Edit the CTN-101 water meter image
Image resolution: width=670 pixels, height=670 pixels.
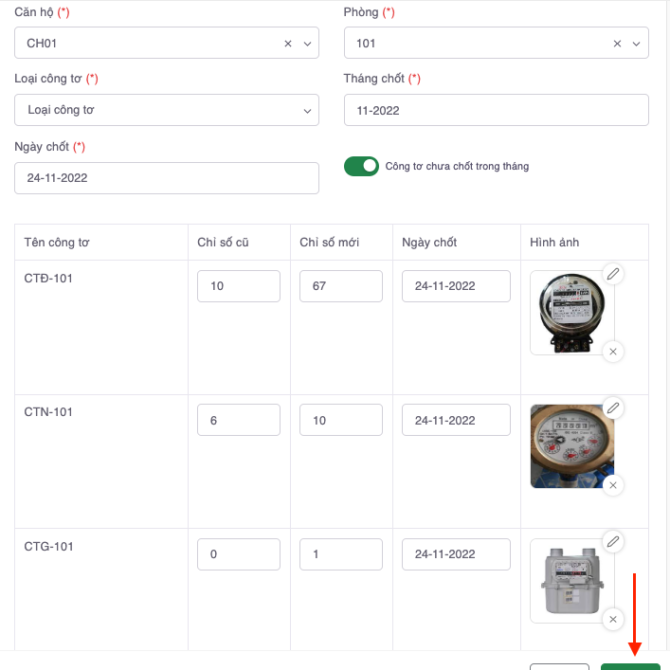click(x=613, y=407)
